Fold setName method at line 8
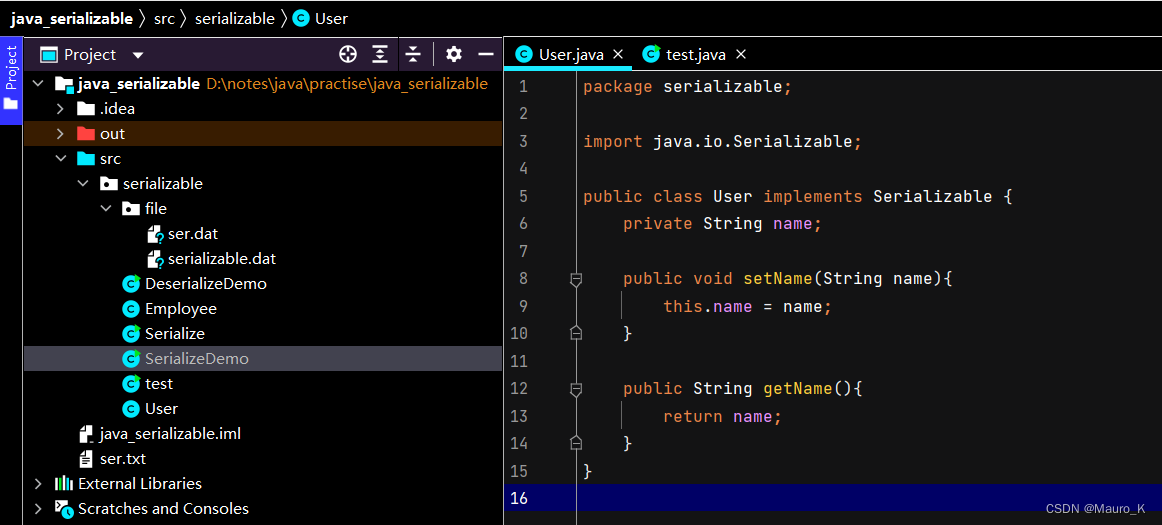This screenshot has height=525, width=1162. 576,279
